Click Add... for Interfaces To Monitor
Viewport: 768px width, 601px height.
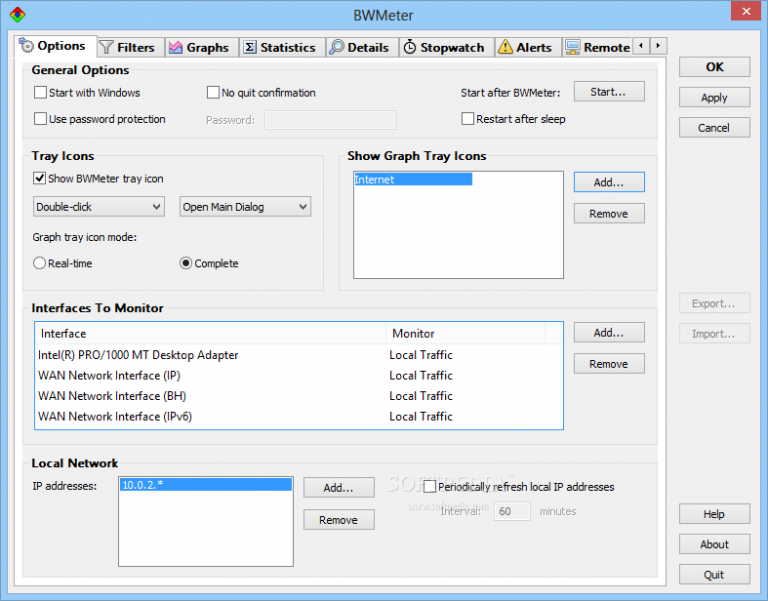(x=609, y=333)
